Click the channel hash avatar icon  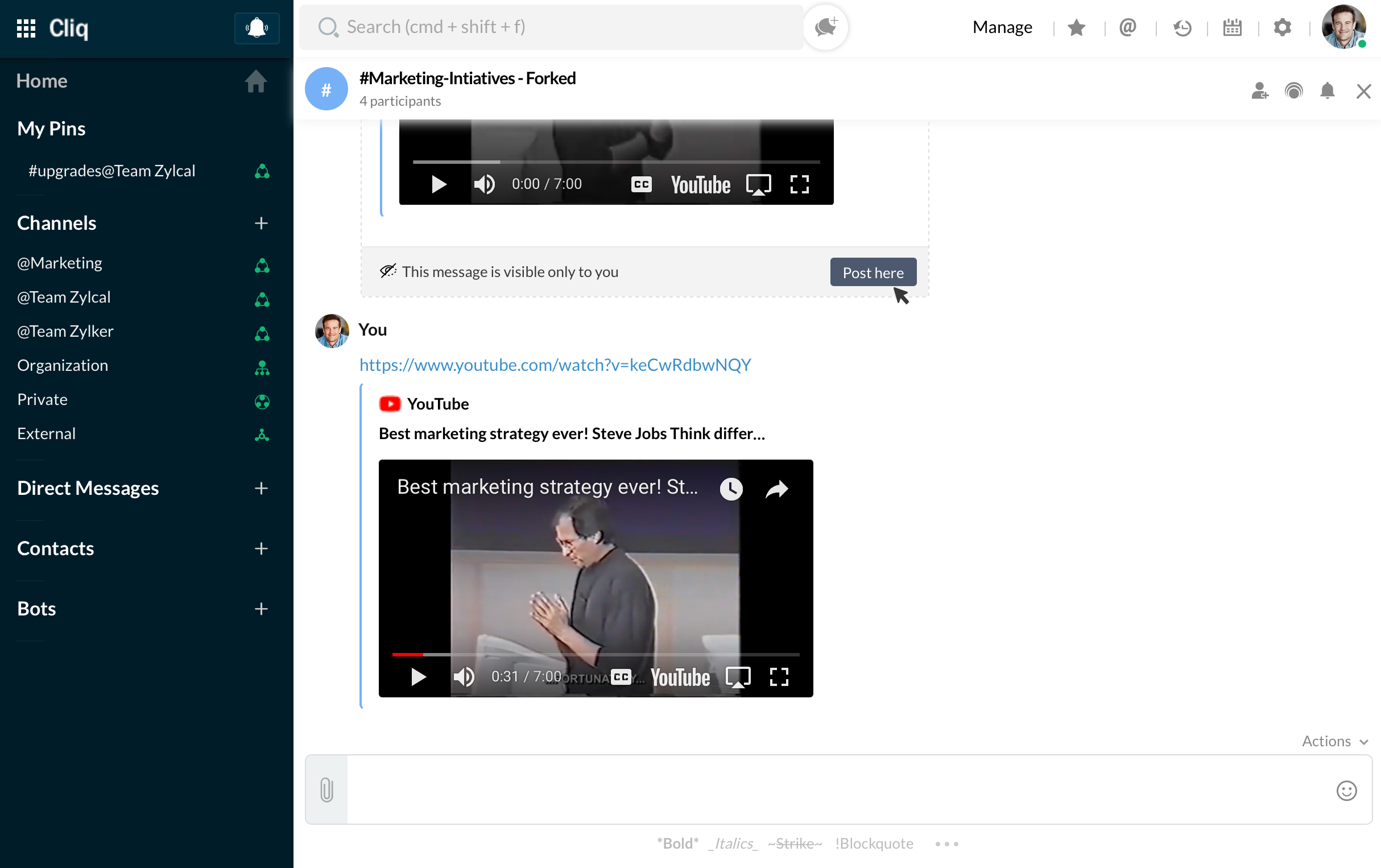[326, 89]
